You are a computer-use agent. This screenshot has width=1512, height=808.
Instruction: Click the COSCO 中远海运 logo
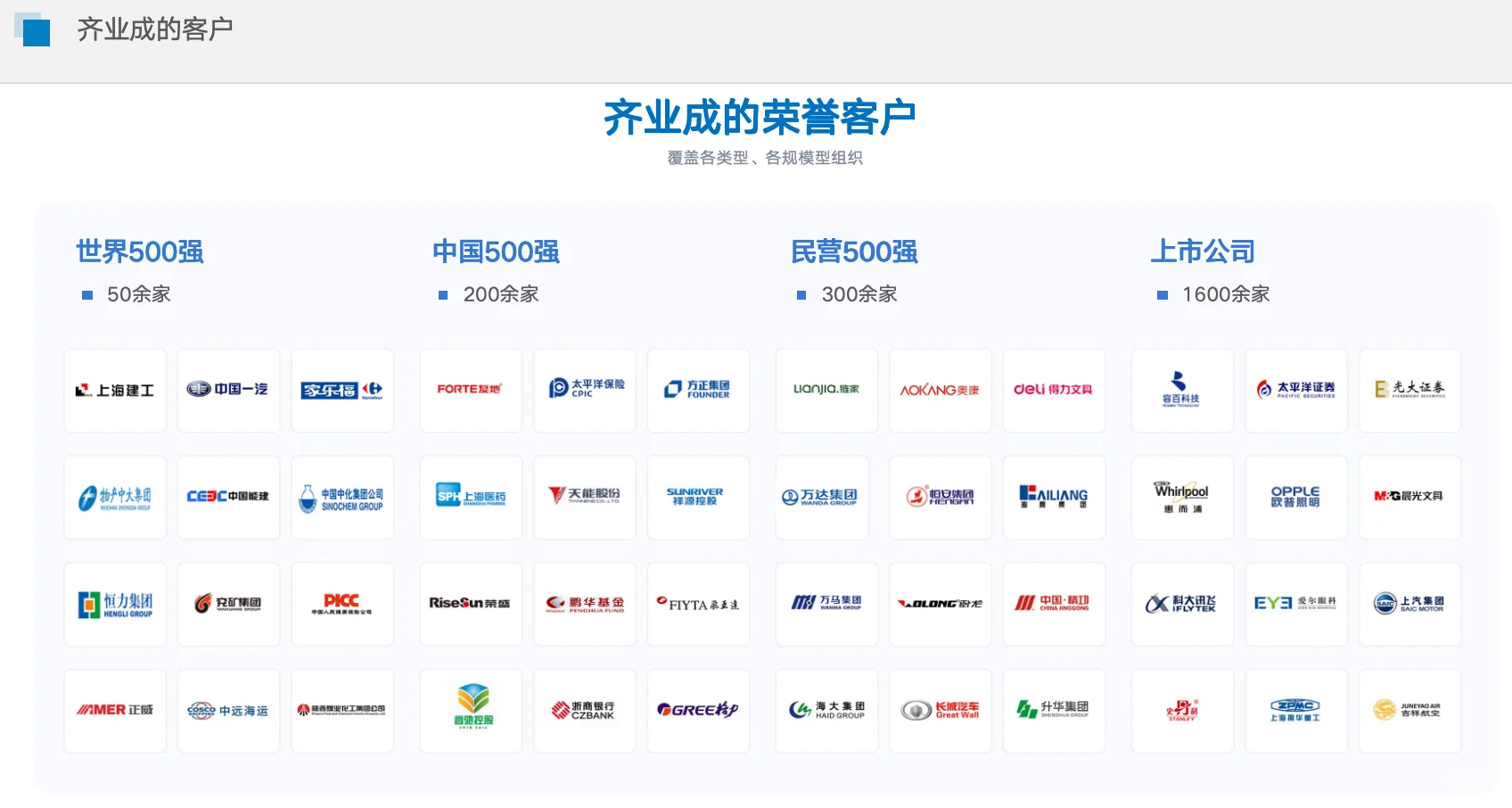(229, 711)
